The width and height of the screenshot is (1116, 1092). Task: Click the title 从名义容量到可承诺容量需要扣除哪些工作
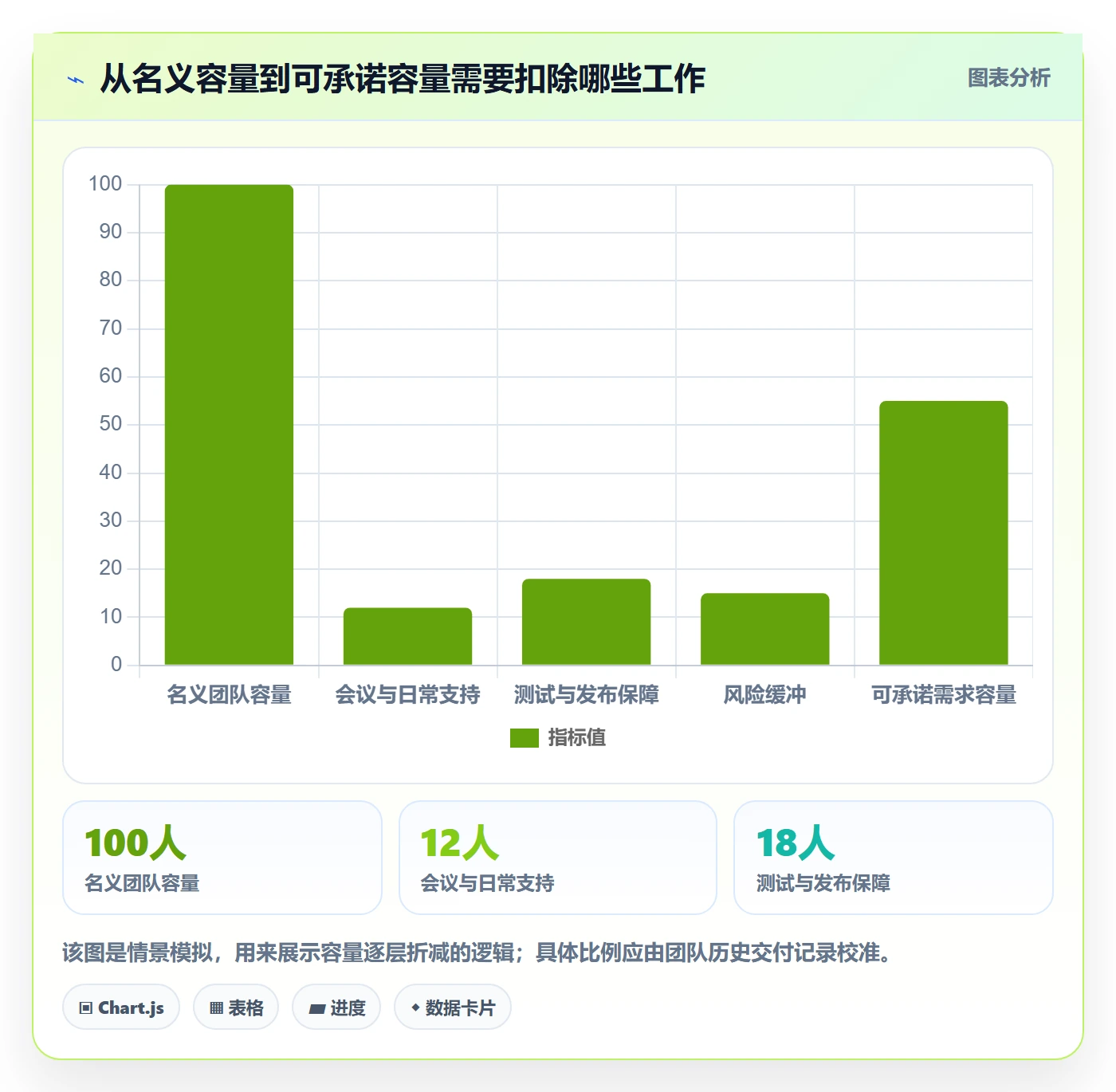[403, 79]
